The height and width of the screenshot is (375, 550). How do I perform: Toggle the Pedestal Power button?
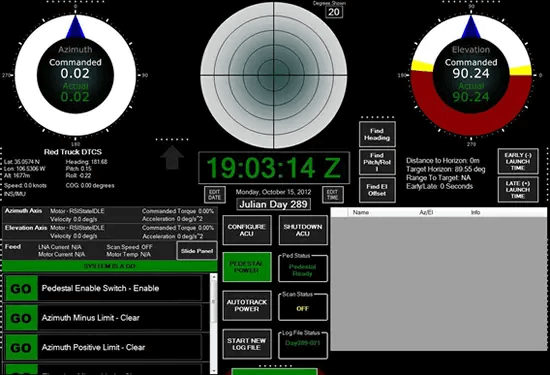[247, 267]
